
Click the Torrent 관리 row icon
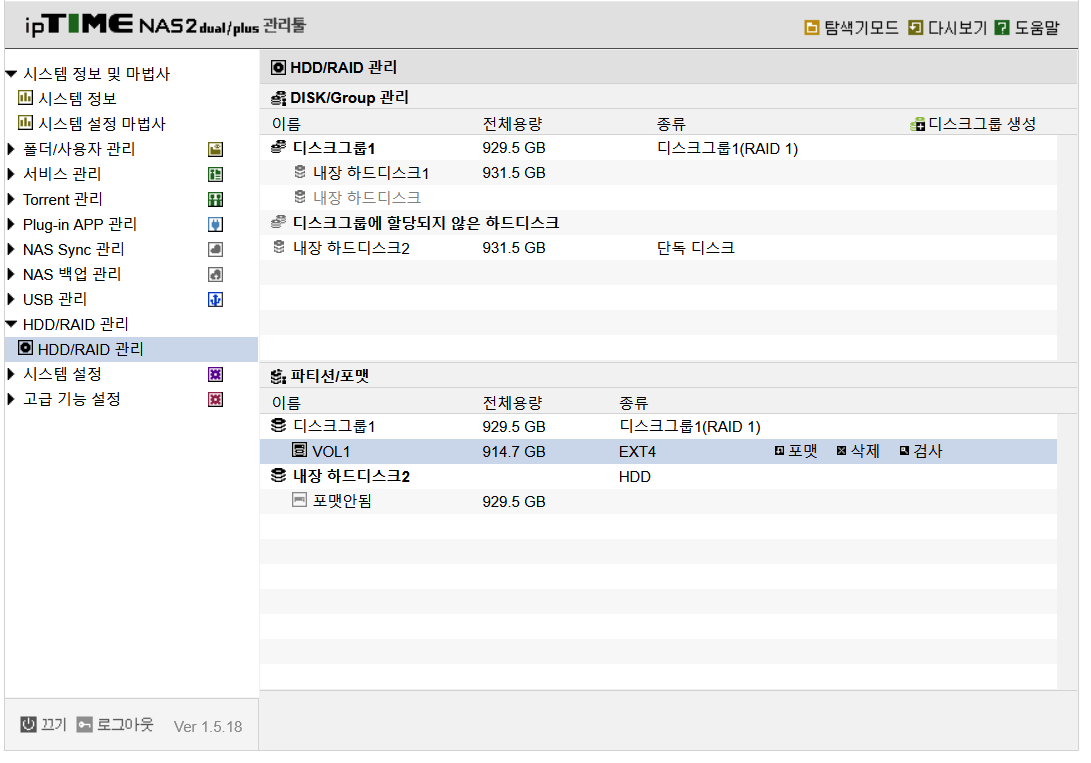pyautogui.click(x=216, y=200)
